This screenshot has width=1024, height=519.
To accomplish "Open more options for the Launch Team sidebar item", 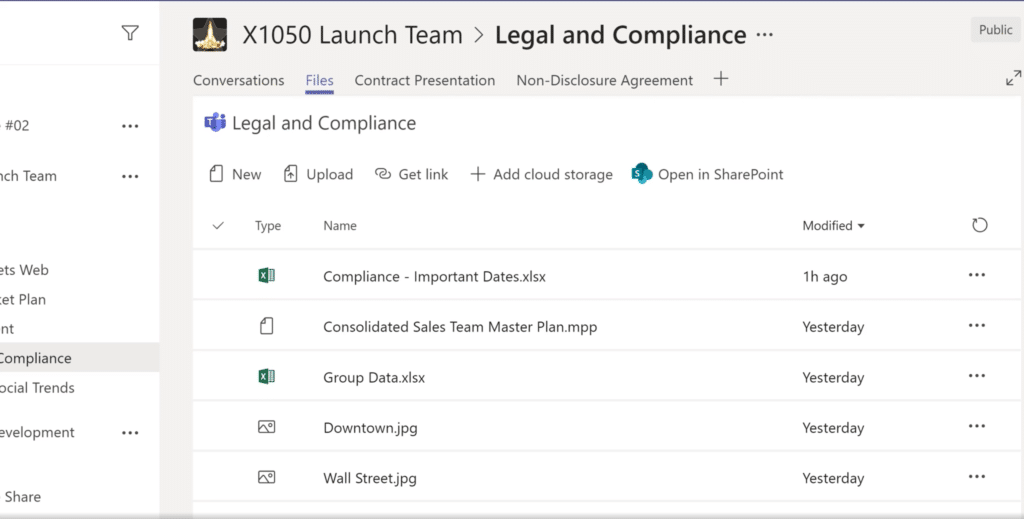I will pos(130,176).
